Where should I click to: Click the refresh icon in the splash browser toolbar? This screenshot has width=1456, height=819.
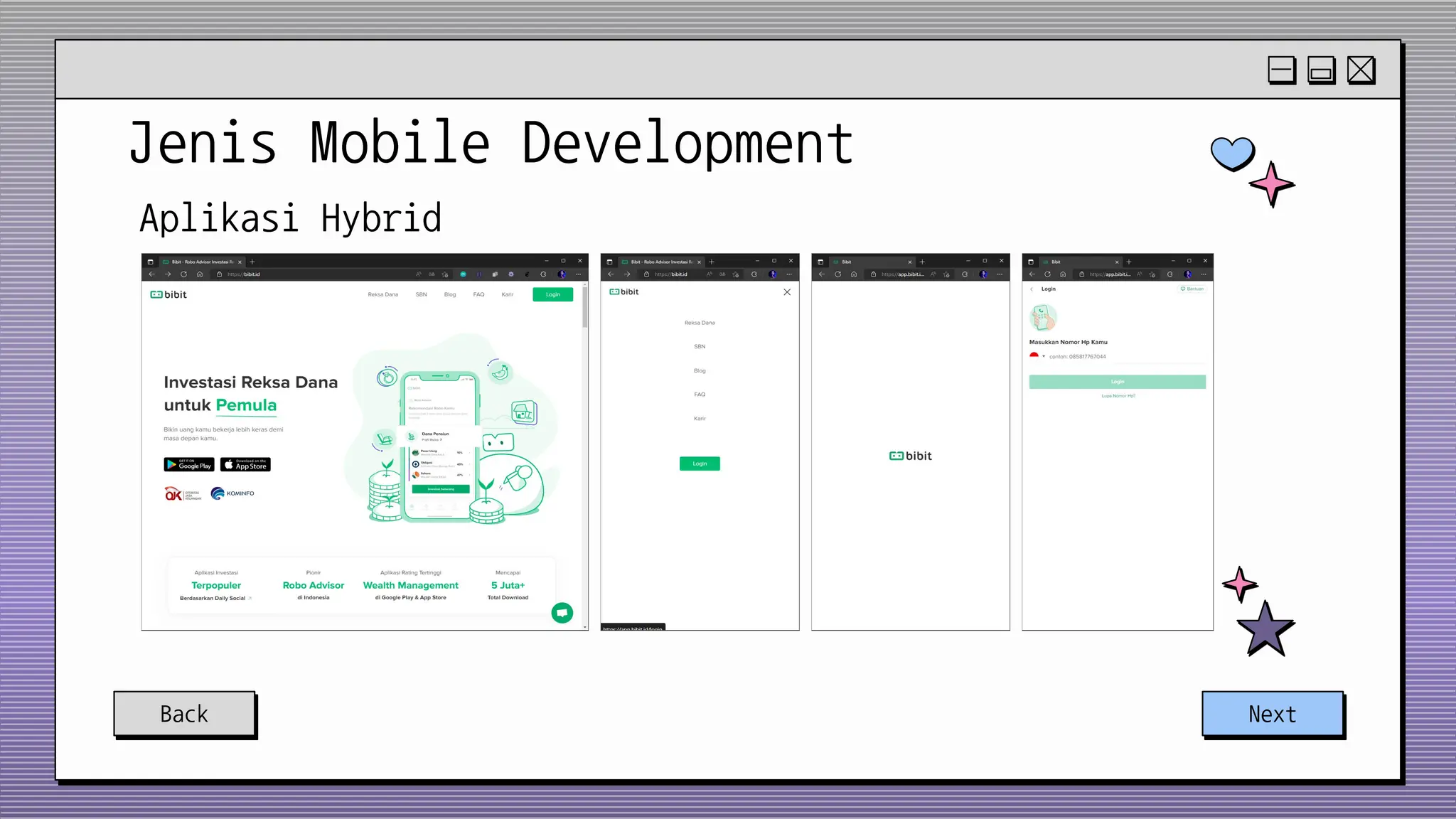tap(837, 274)
